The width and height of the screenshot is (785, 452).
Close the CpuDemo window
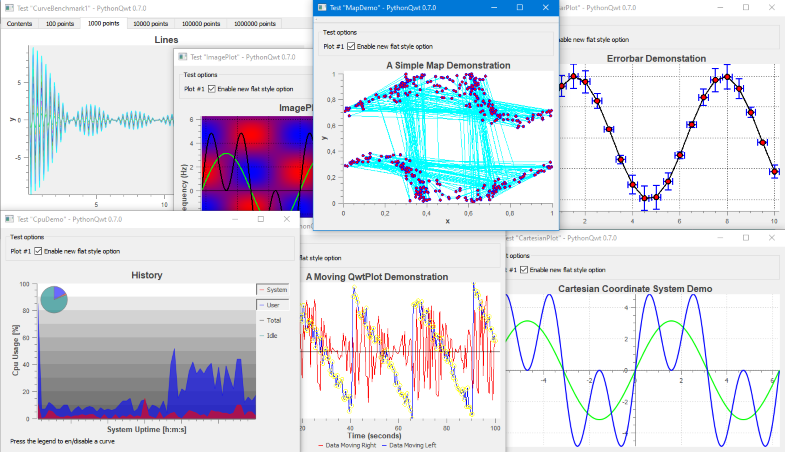(x=286, y=218)
